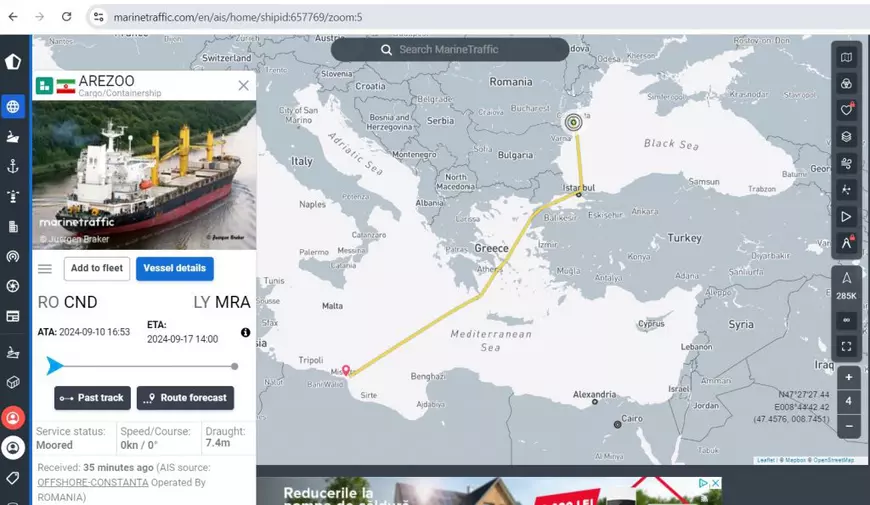Open the AIS stations signal icon

(13, 256)
